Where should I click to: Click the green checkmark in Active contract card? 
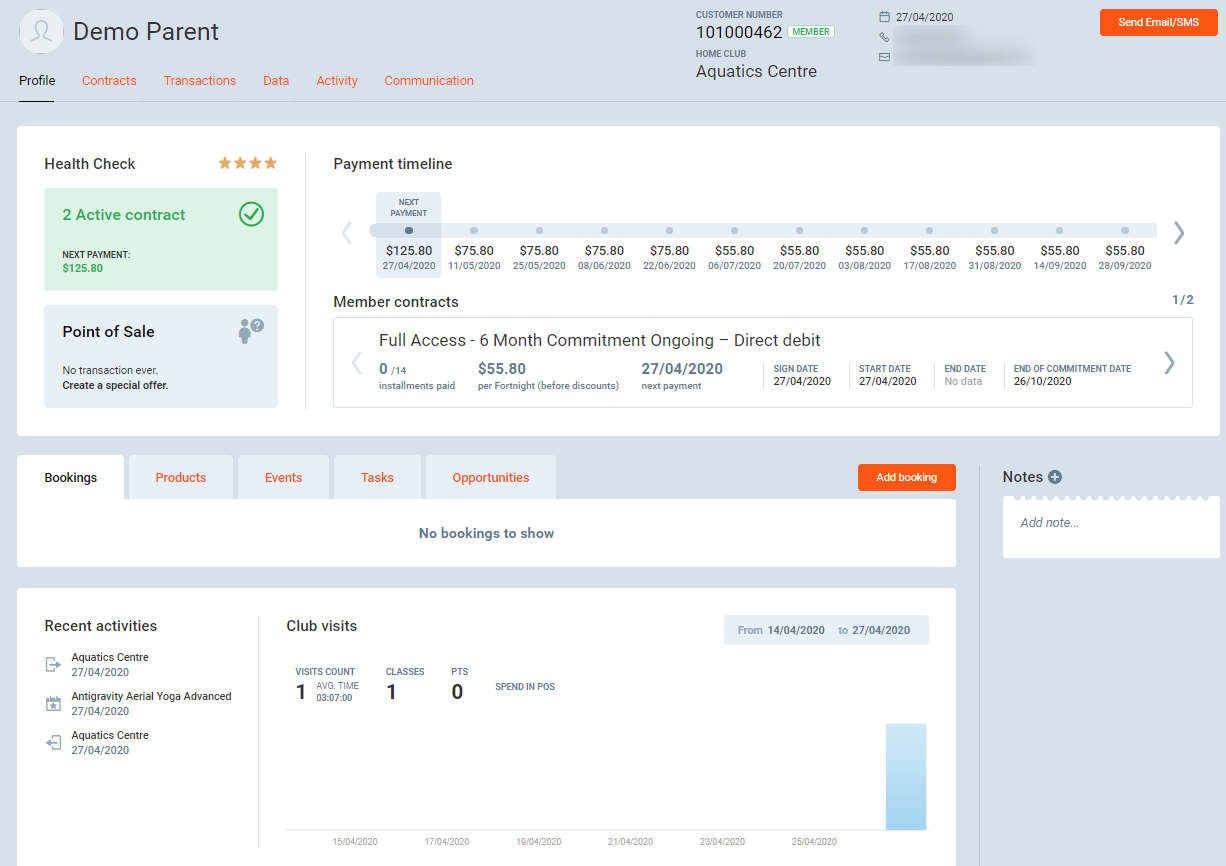(251, 214)
